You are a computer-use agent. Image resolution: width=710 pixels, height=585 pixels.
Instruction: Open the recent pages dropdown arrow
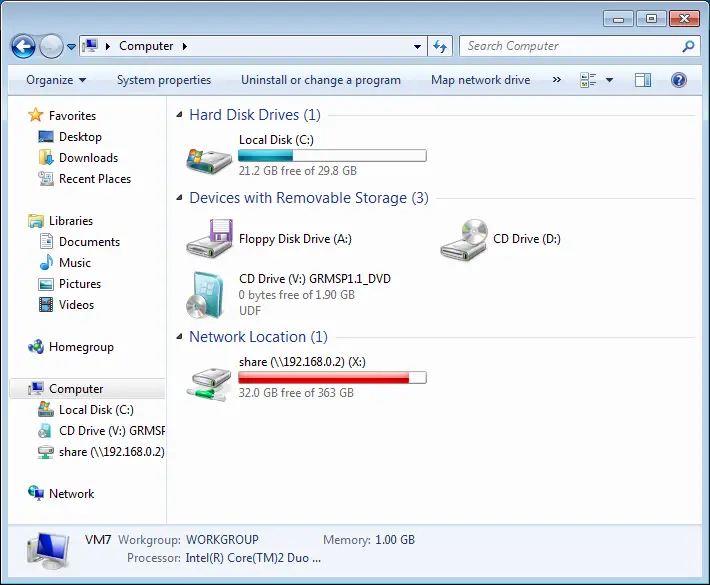tap(71, 47)
